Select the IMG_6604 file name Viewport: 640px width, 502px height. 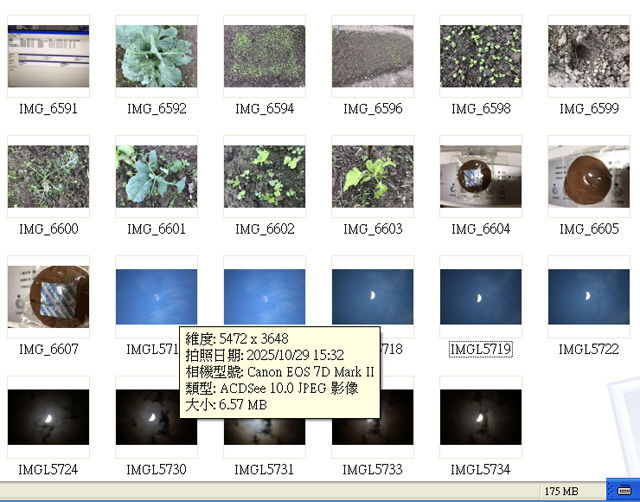pyautogui.click(x=480, y=229)
